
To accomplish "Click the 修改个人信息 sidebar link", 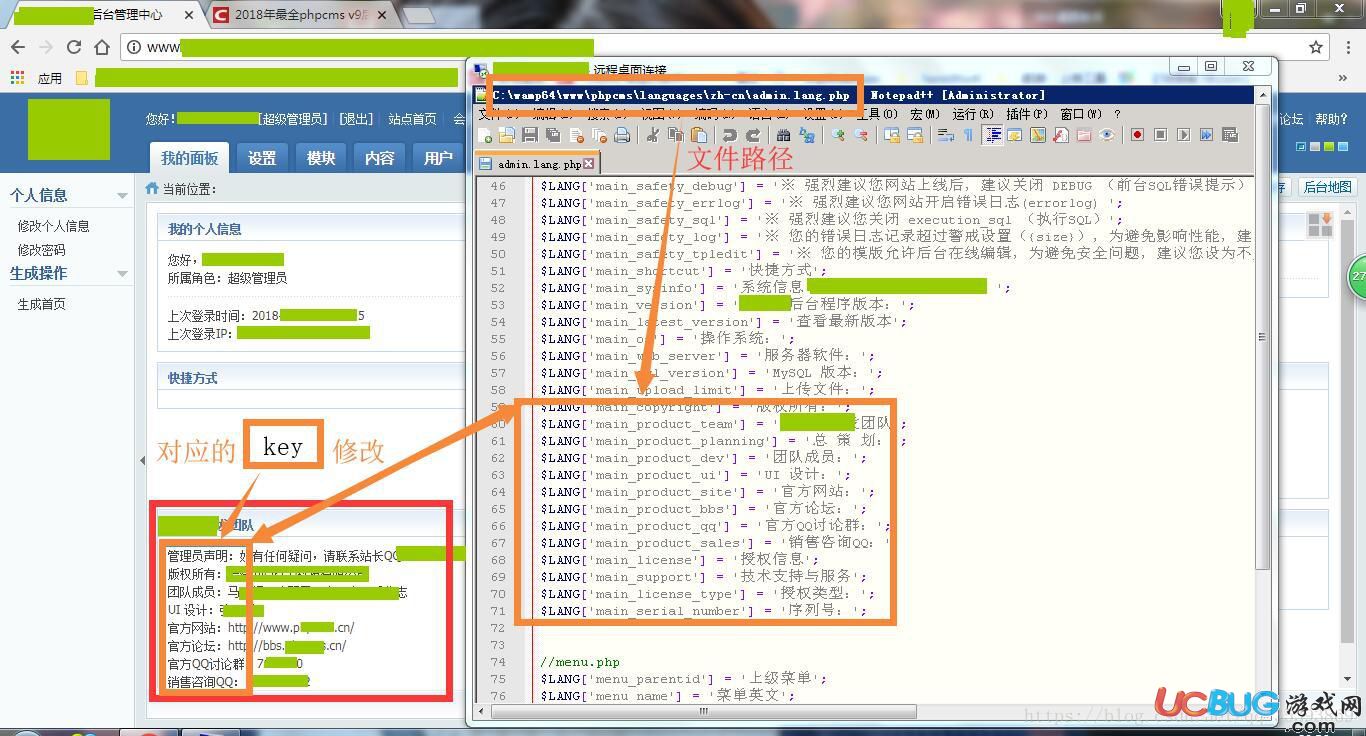I will coord(53,226).
